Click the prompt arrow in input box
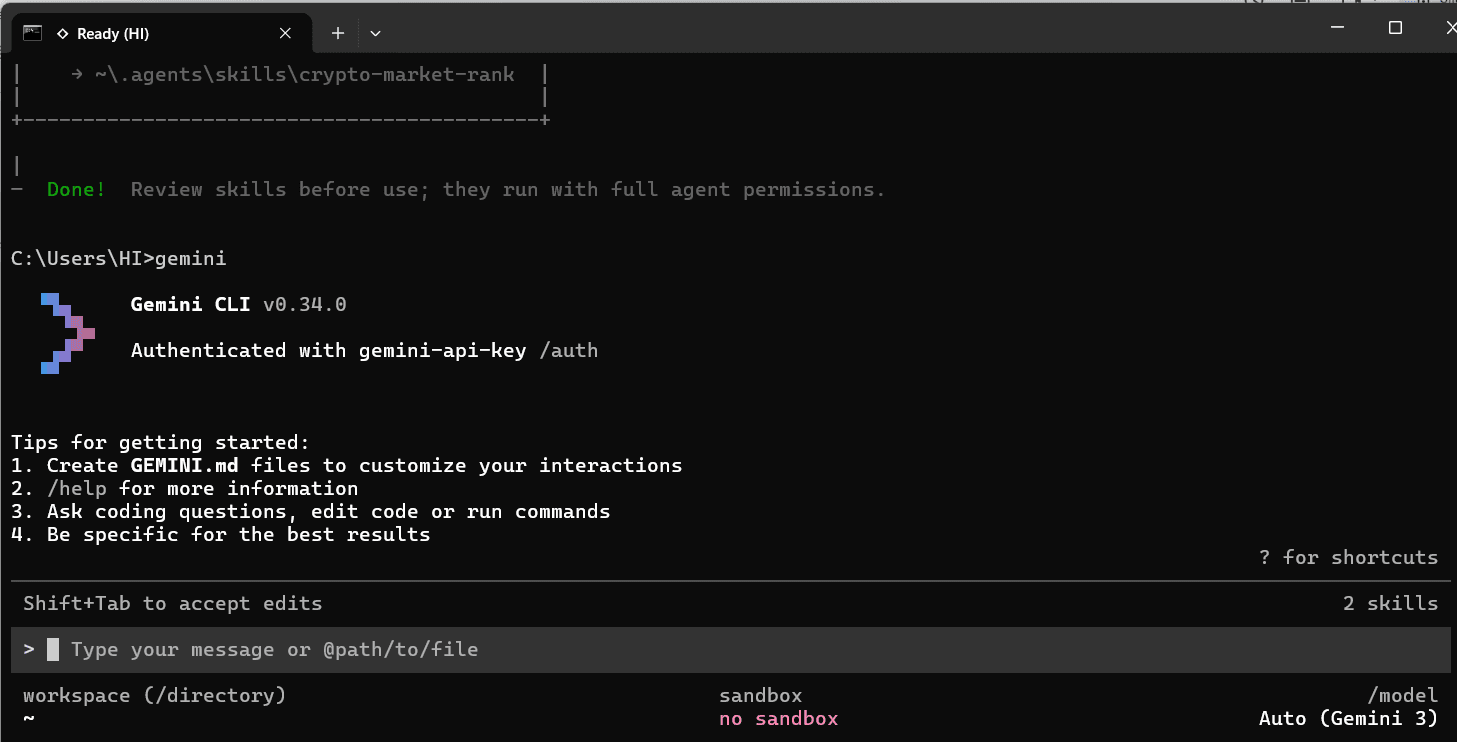This screenshot has height=742, width=1457. click(29, 650)
